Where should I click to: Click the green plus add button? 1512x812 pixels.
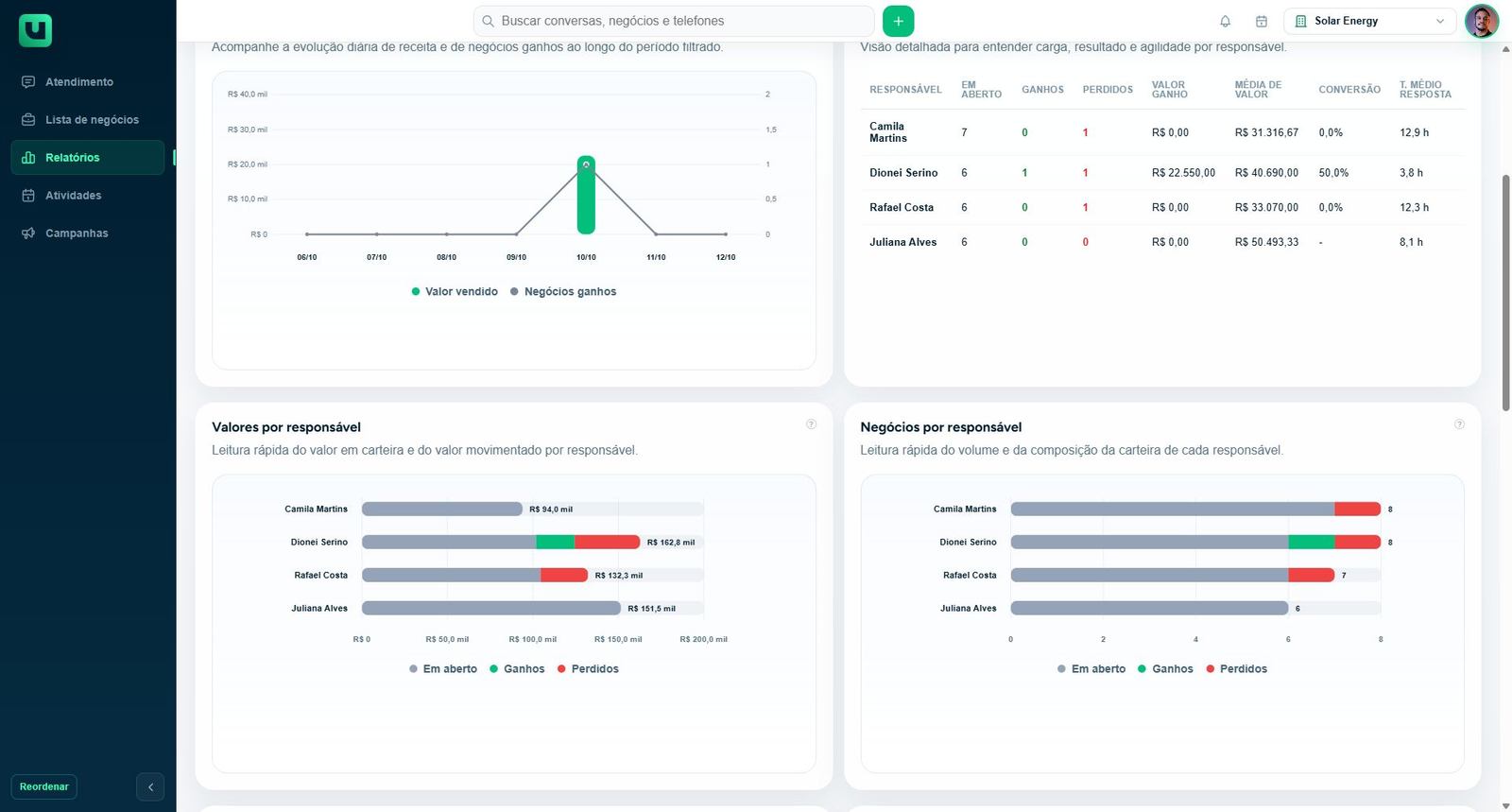point(898,21)
